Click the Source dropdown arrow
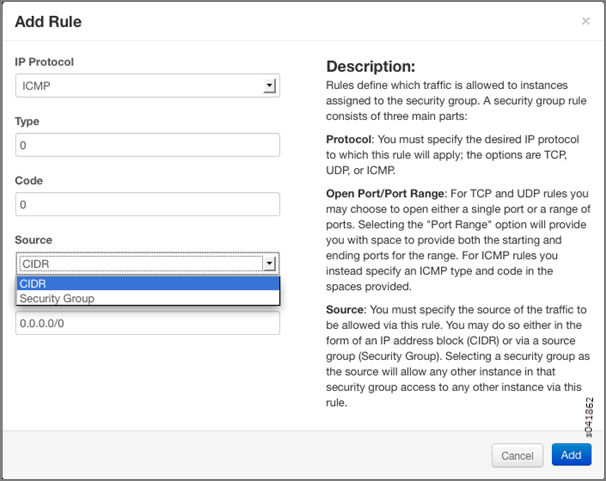The image size is (606, 481). pos(268,264)
